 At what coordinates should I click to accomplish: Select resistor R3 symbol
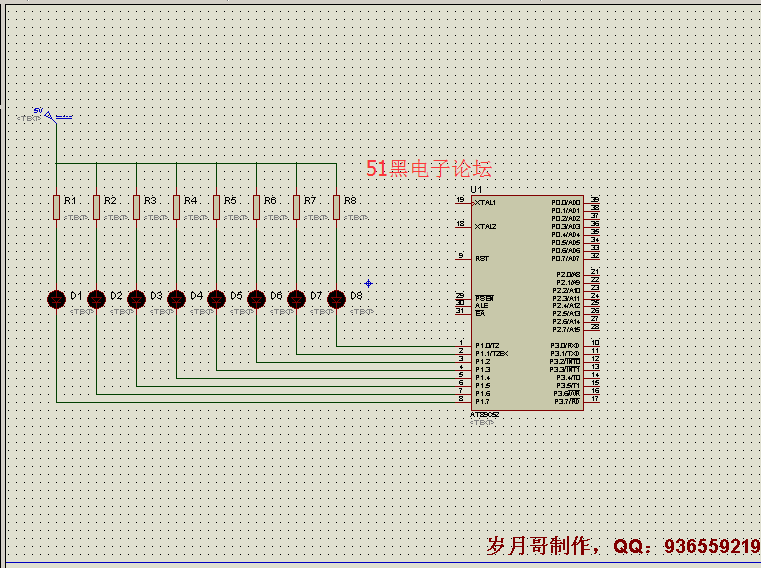click(x=136, y=207)
